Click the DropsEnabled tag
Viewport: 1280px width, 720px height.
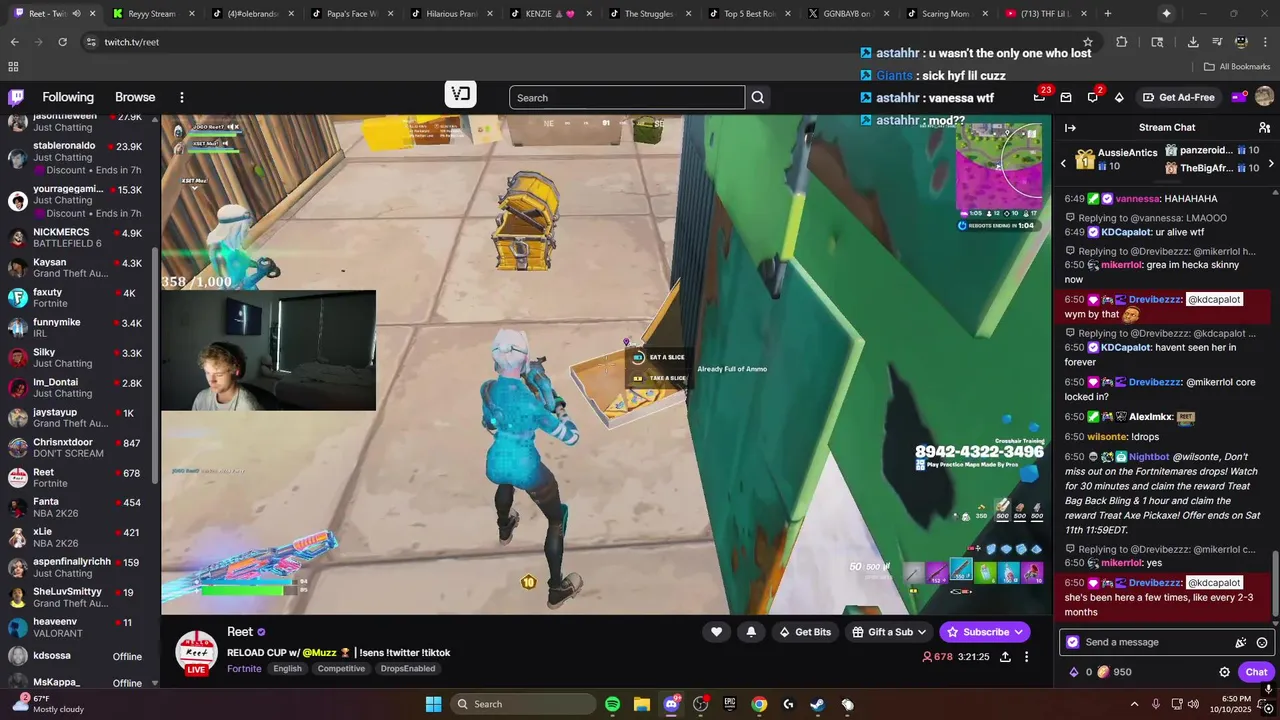[x=407, y=669]
